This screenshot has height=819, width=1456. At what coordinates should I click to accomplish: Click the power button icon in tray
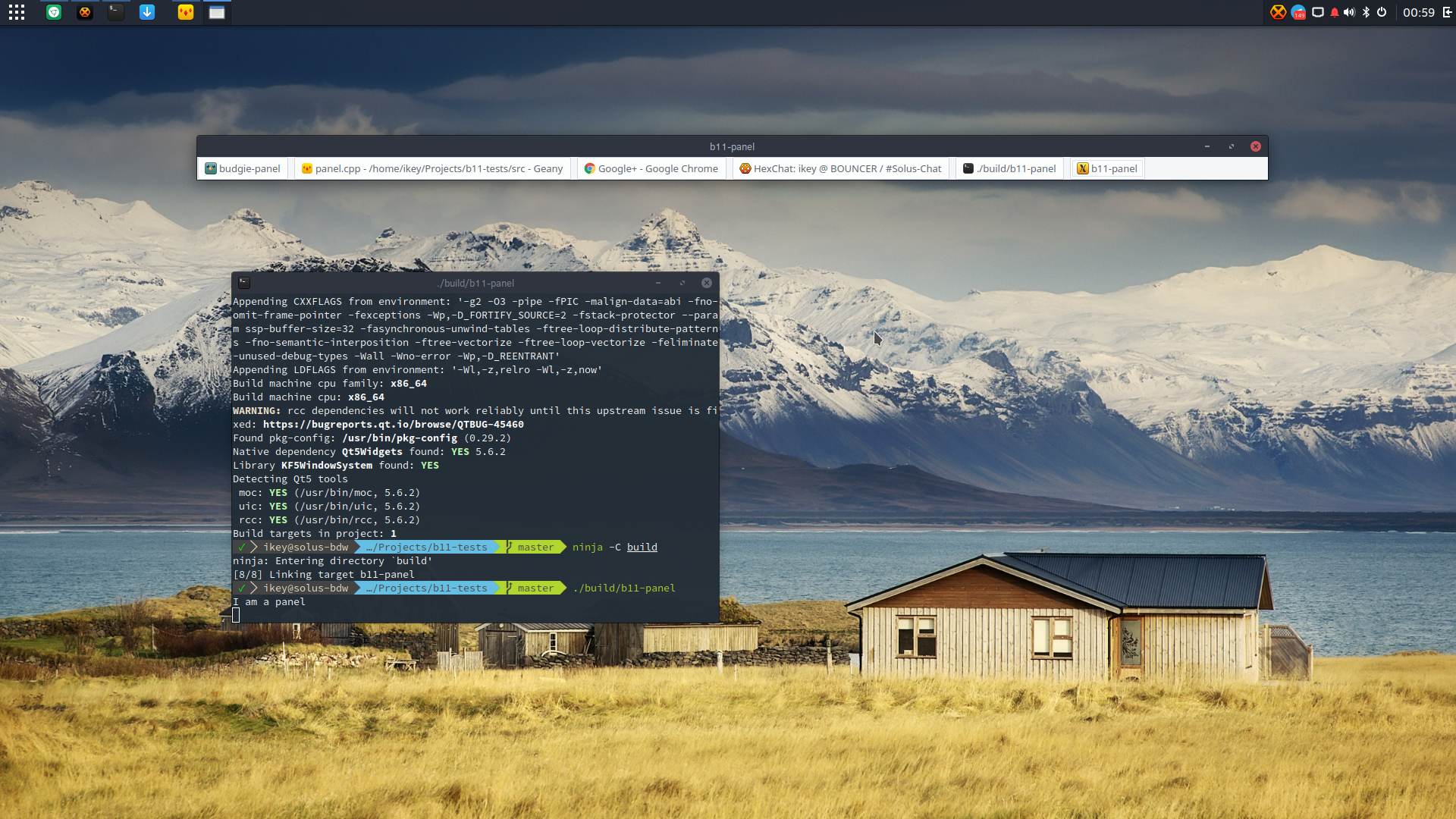tap(1382, 12)
